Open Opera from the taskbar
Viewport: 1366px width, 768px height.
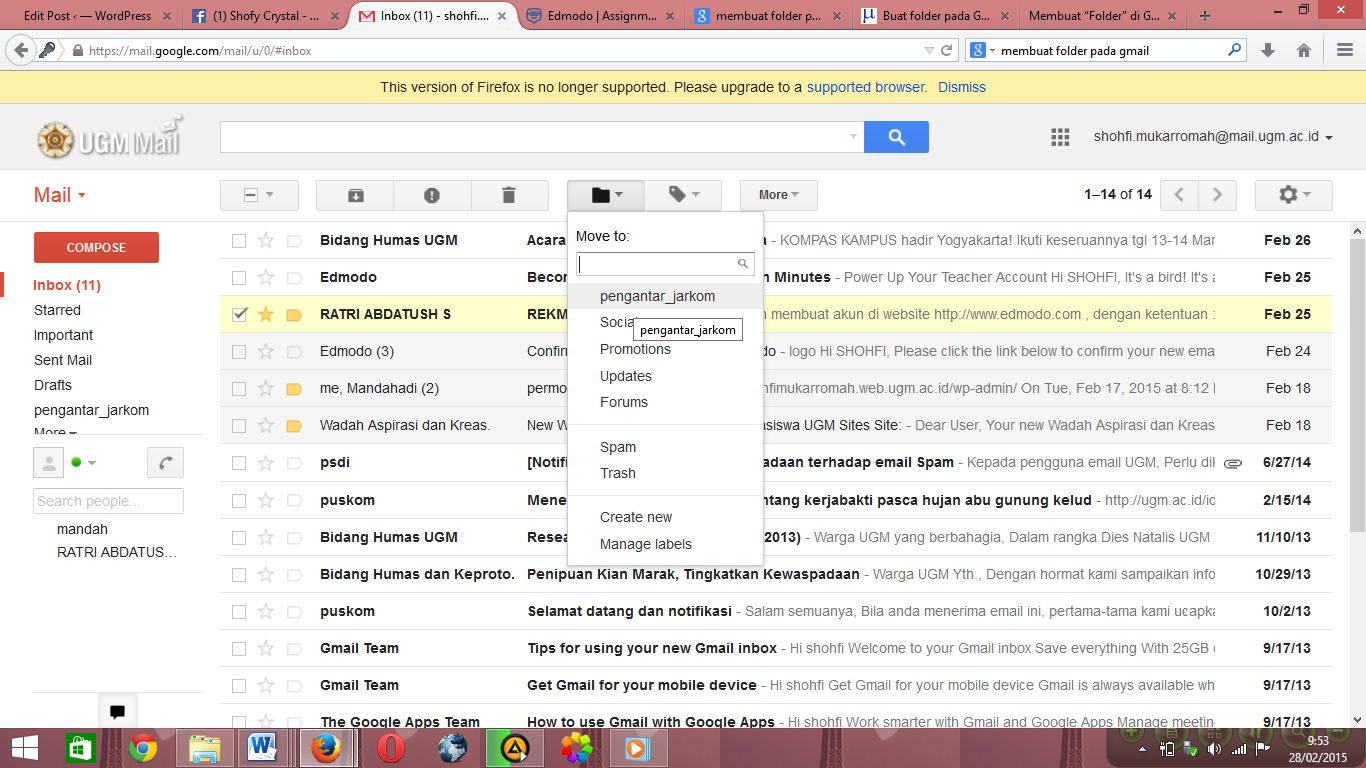click(391, 748)
